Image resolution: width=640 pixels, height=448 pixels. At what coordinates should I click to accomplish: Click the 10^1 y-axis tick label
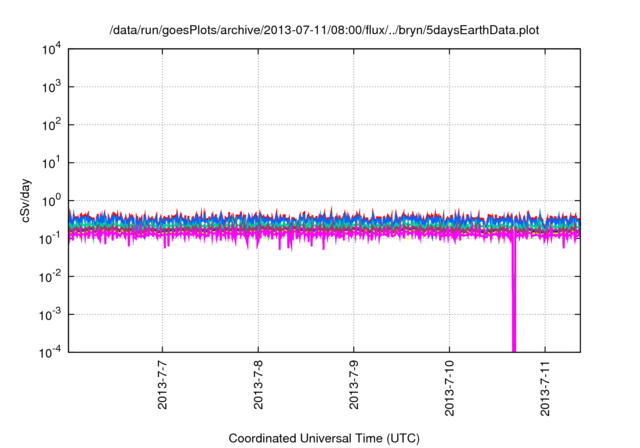point(51,163)
